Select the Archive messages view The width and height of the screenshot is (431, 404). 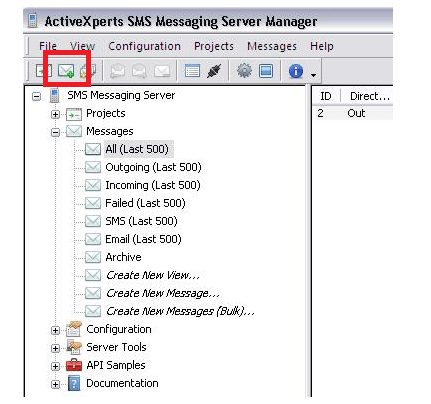(x=123, y=257)
